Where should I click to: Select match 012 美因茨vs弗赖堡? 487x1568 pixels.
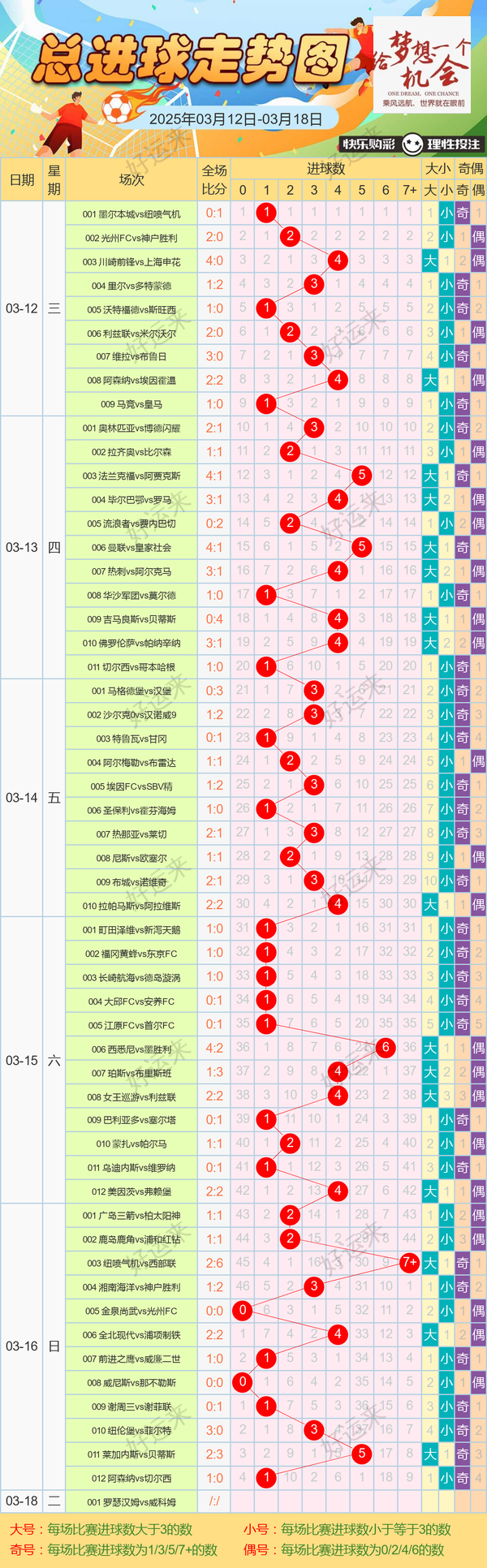coord(131,1191)
